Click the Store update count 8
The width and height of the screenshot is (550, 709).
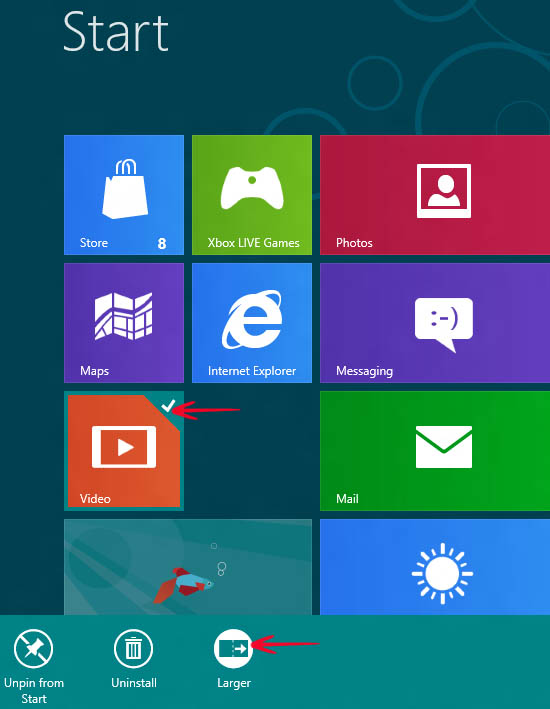(x=162, y=244)
